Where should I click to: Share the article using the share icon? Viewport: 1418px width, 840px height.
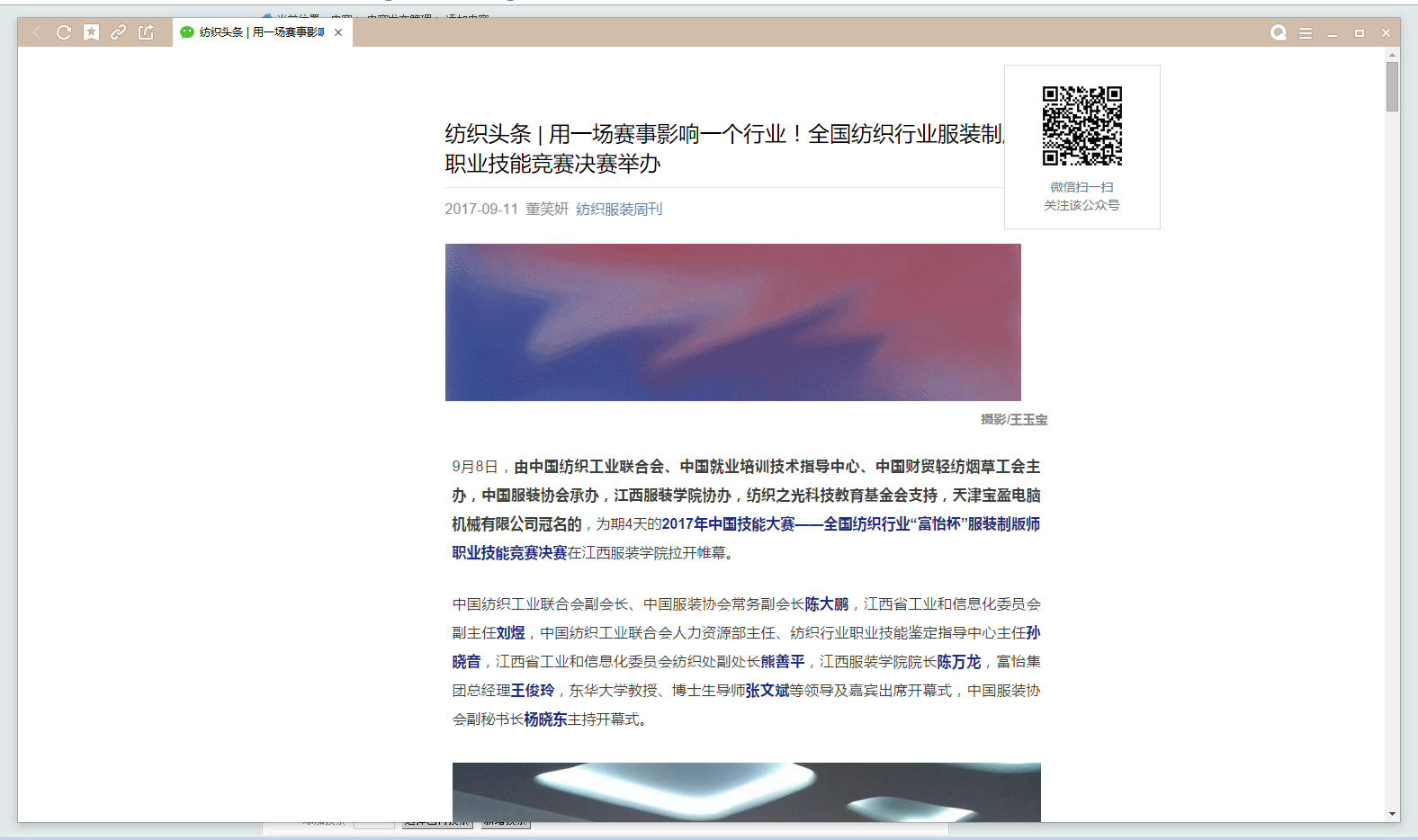pos(146,32)
